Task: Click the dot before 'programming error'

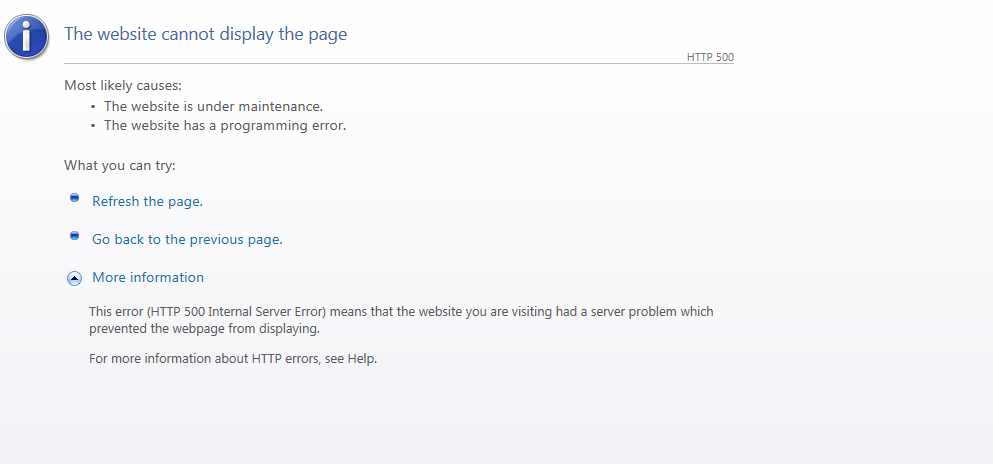Action: (93, 126)
